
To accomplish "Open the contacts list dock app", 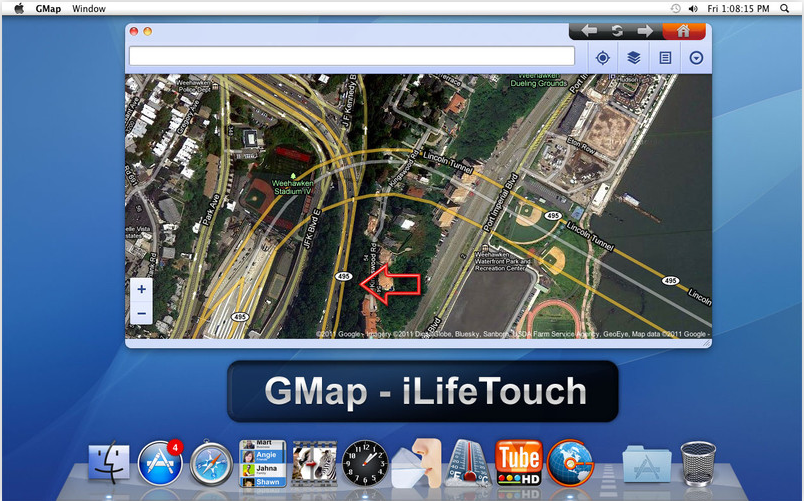I will [263, 463].
